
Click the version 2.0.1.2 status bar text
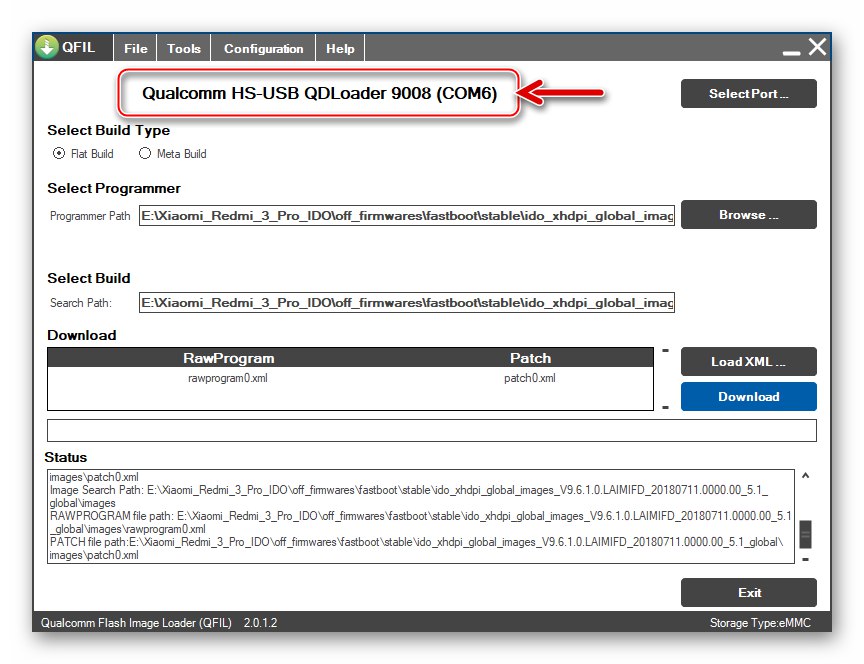click(x=261, y=623)
